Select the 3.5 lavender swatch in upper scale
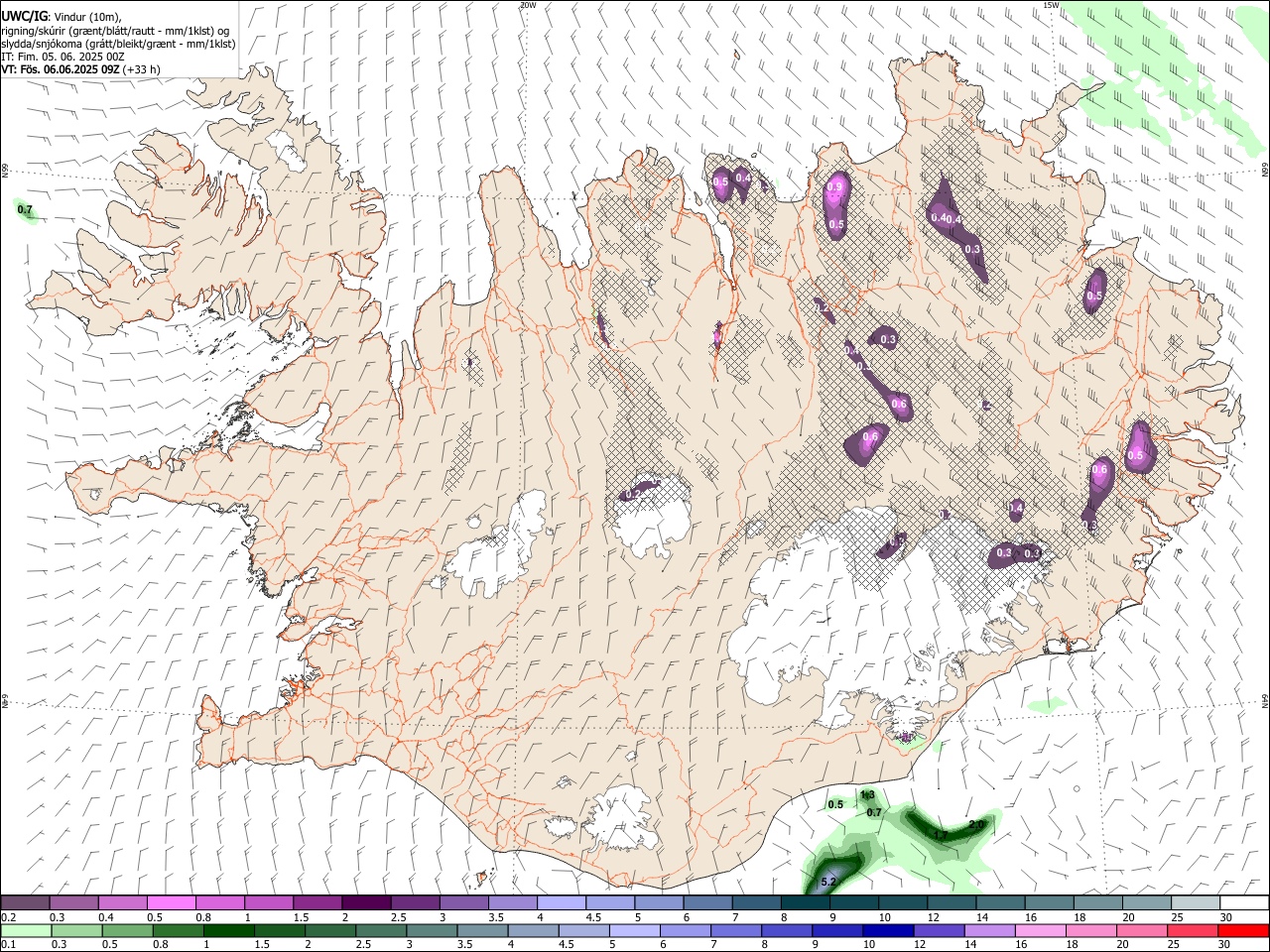Viewport: 1270px width, 952px height. 513,902
